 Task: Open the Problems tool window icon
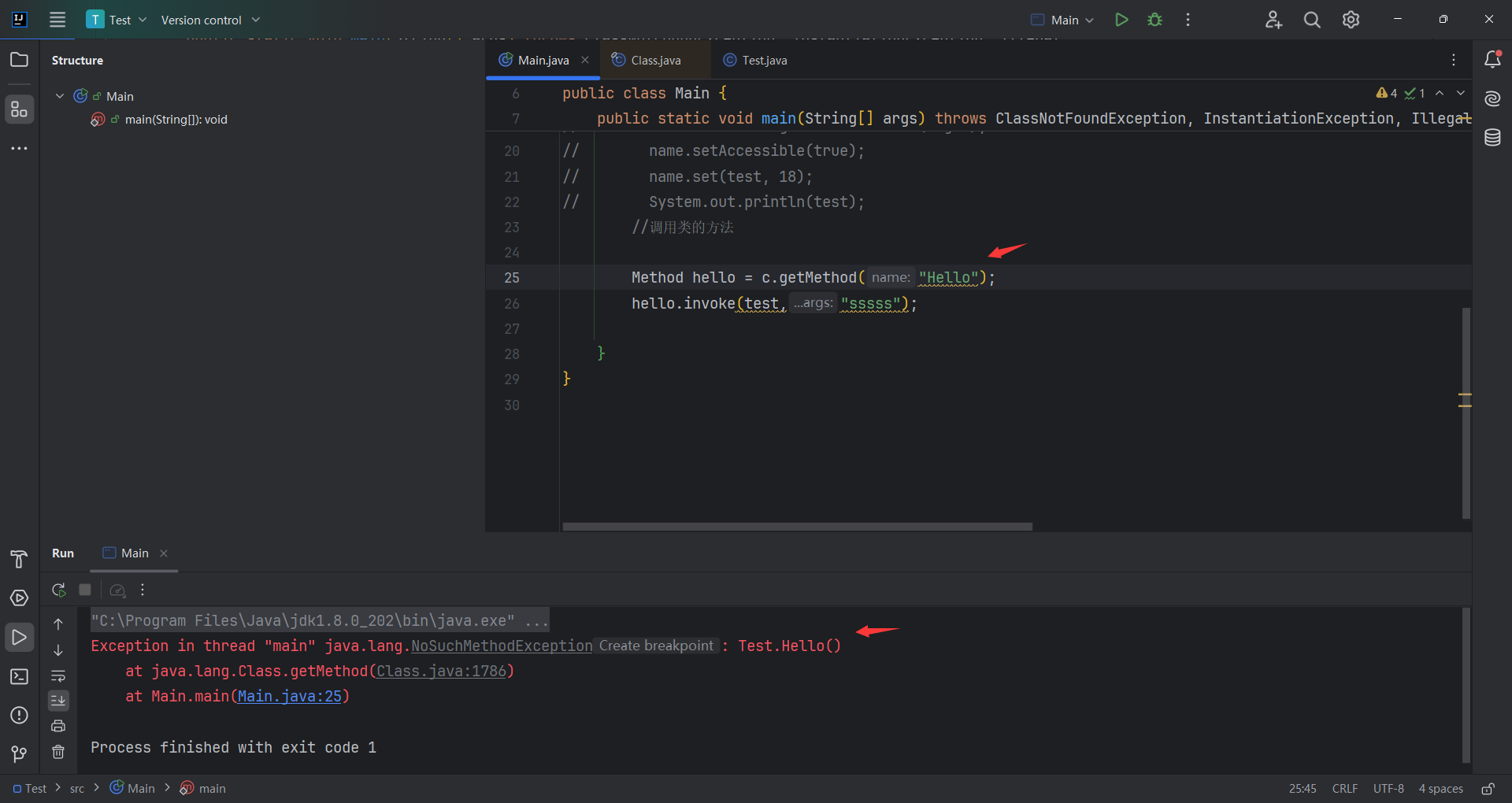(x=19, y=715)
